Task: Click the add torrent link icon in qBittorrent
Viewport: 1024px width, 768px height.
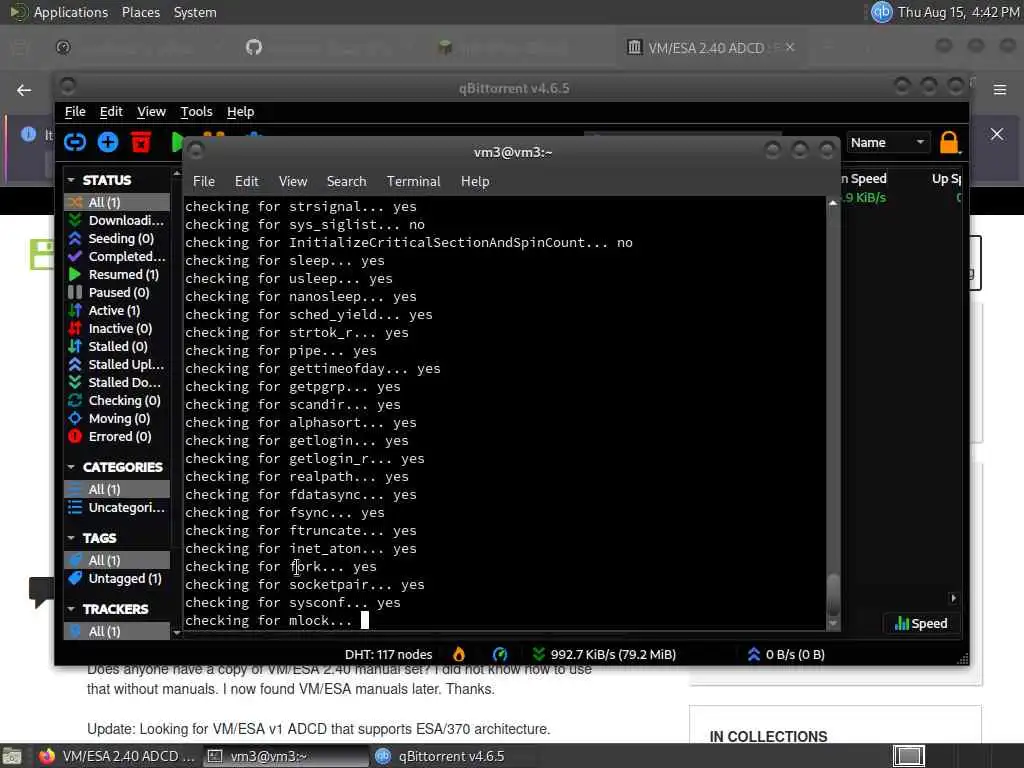Action: click(75, 142)
